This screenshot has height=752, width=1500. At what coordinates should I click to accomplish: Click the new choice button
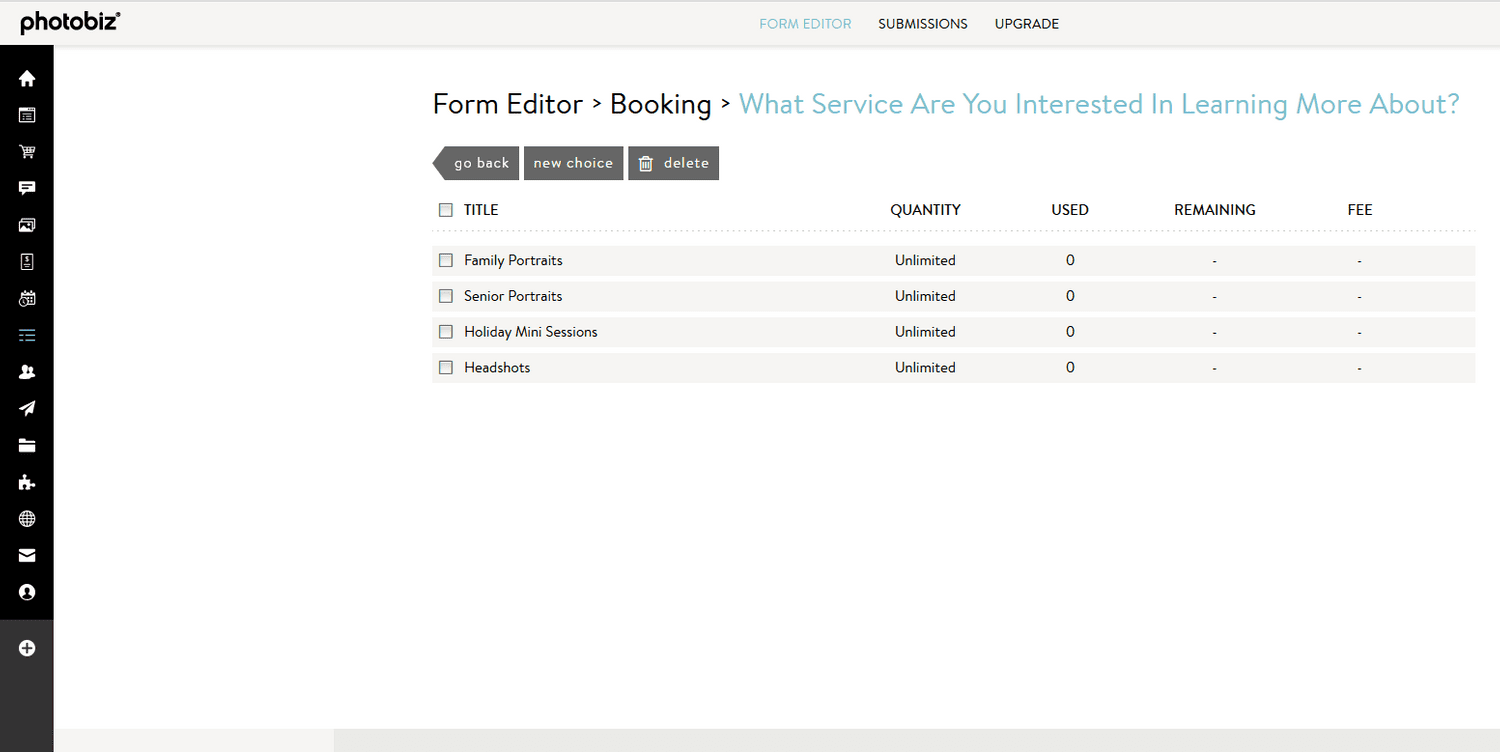pyautogui.click(x=573, y=162)
